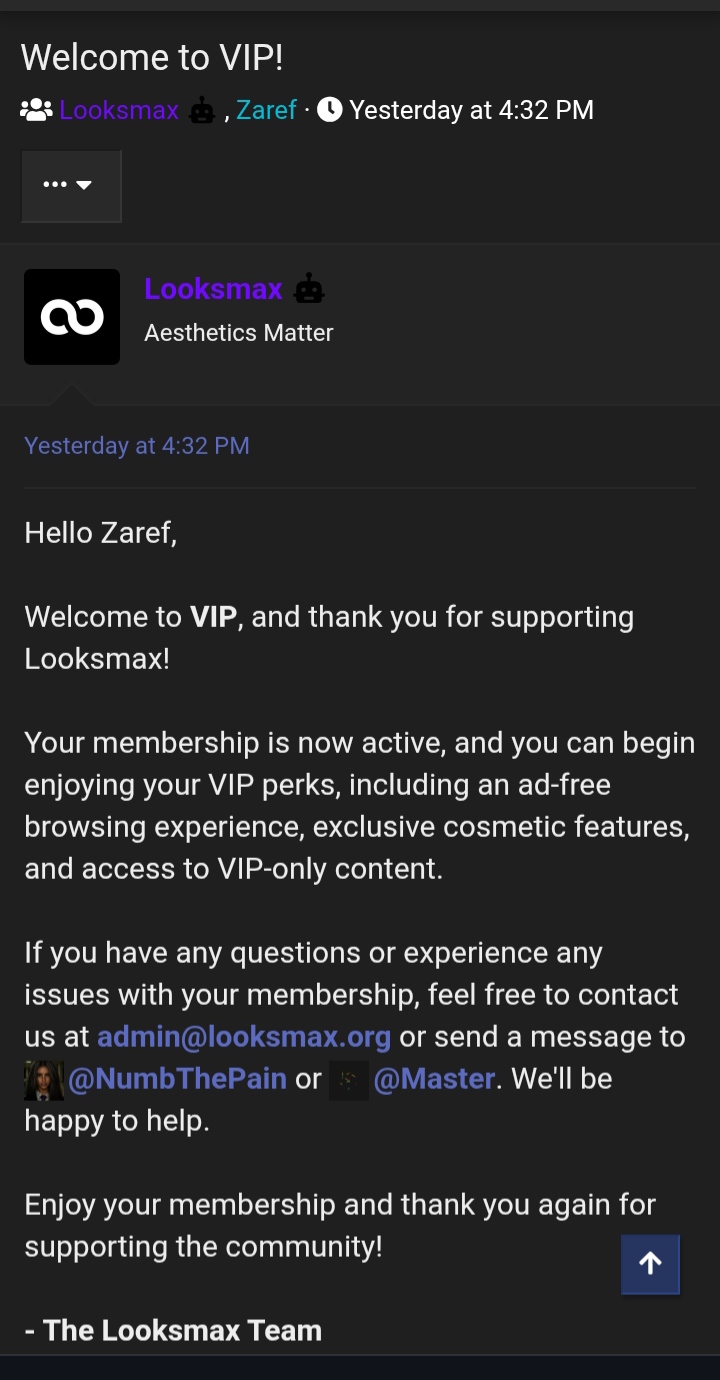Click the small avatar before @Master
This screenshot has width=720, height=1380.
click(349, 1081)
